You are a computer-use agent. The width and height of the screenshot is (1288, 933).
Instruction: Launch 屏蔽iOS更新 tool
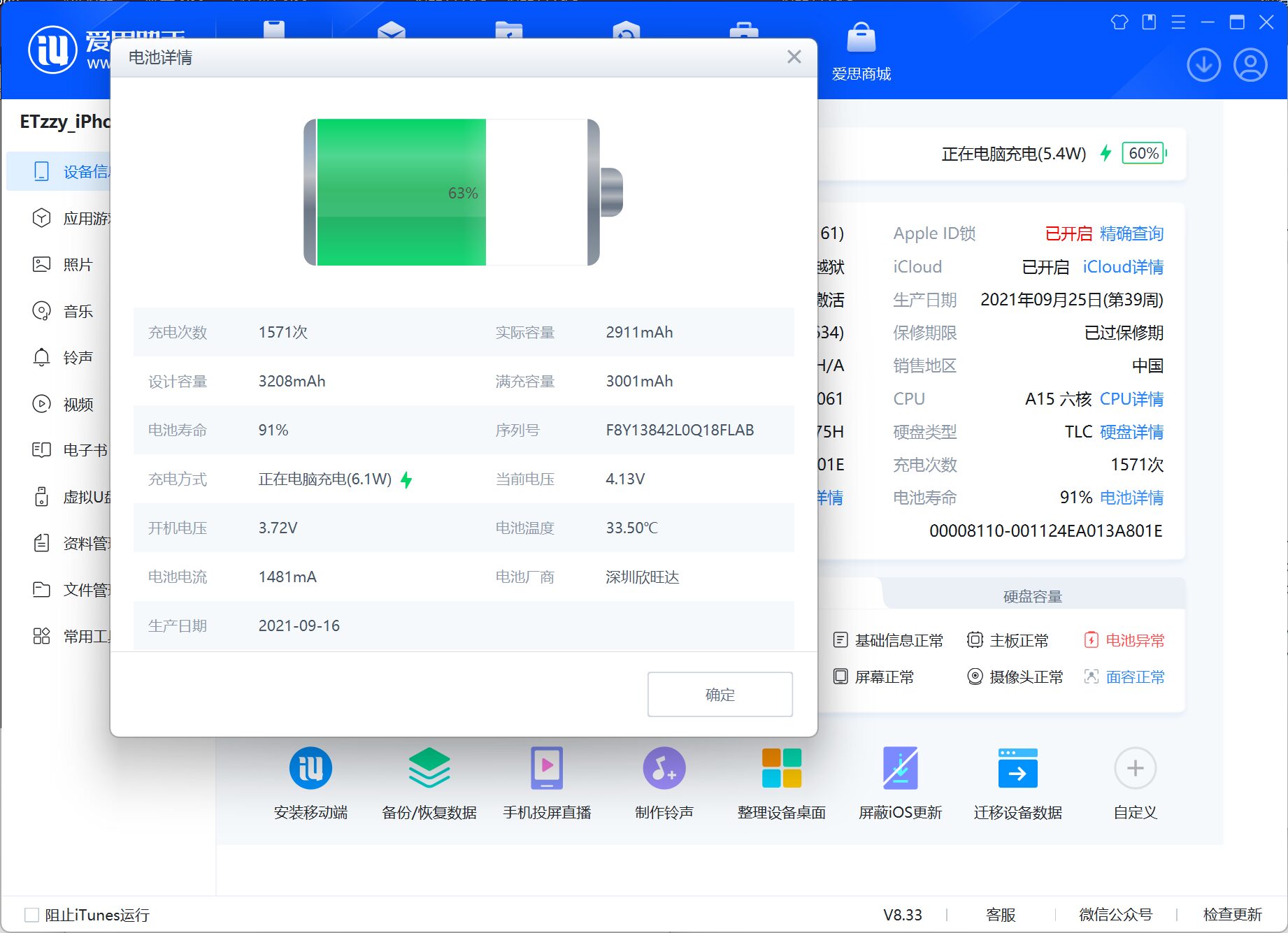[x=900, y=783]
